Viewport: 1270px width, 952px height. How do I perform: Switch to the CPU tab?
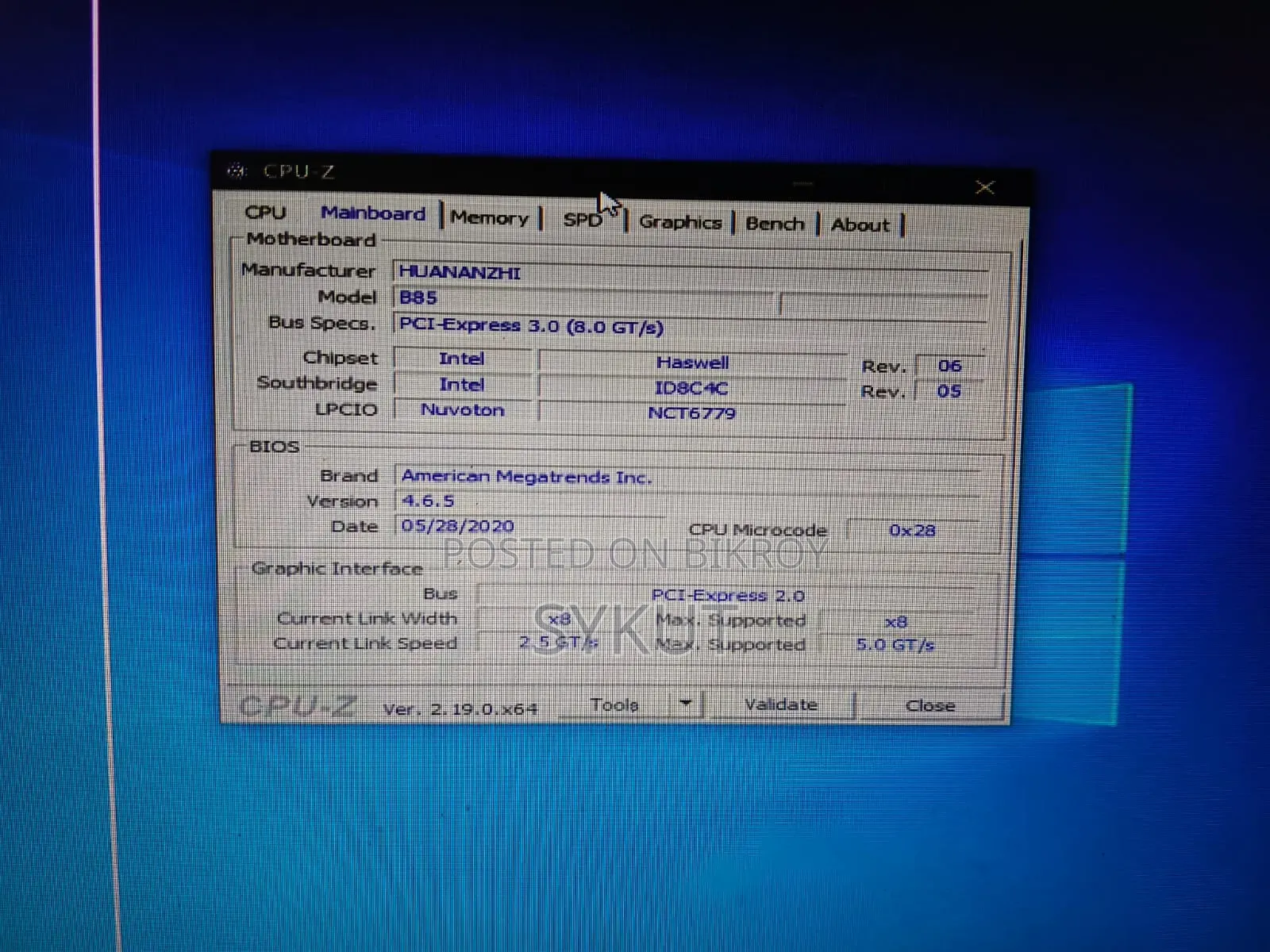[x=265, y=212]
